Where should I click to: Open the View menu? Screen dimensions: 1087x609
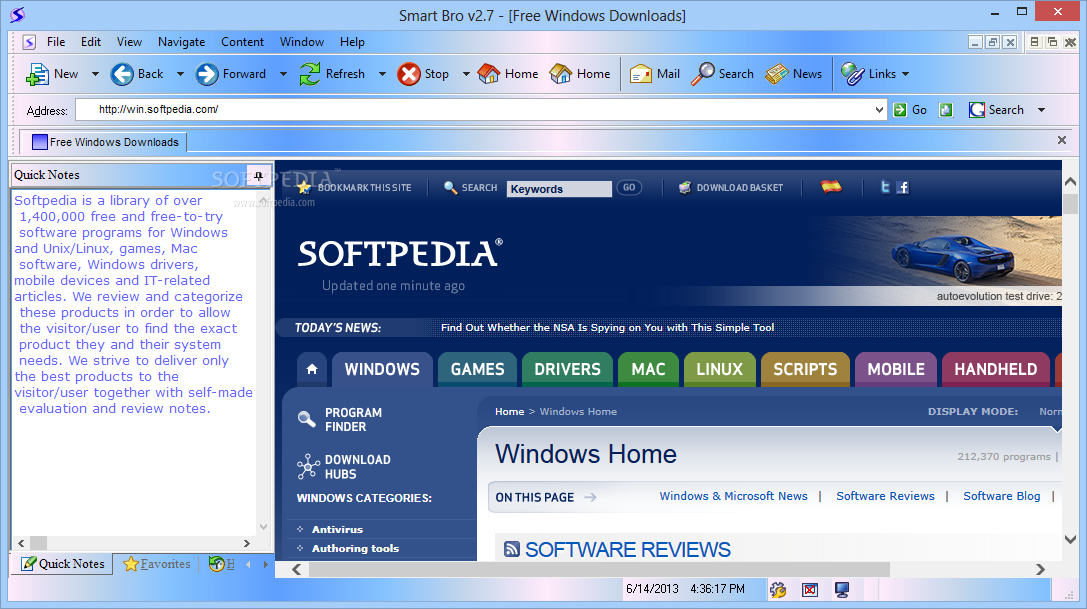pos(129,42)
